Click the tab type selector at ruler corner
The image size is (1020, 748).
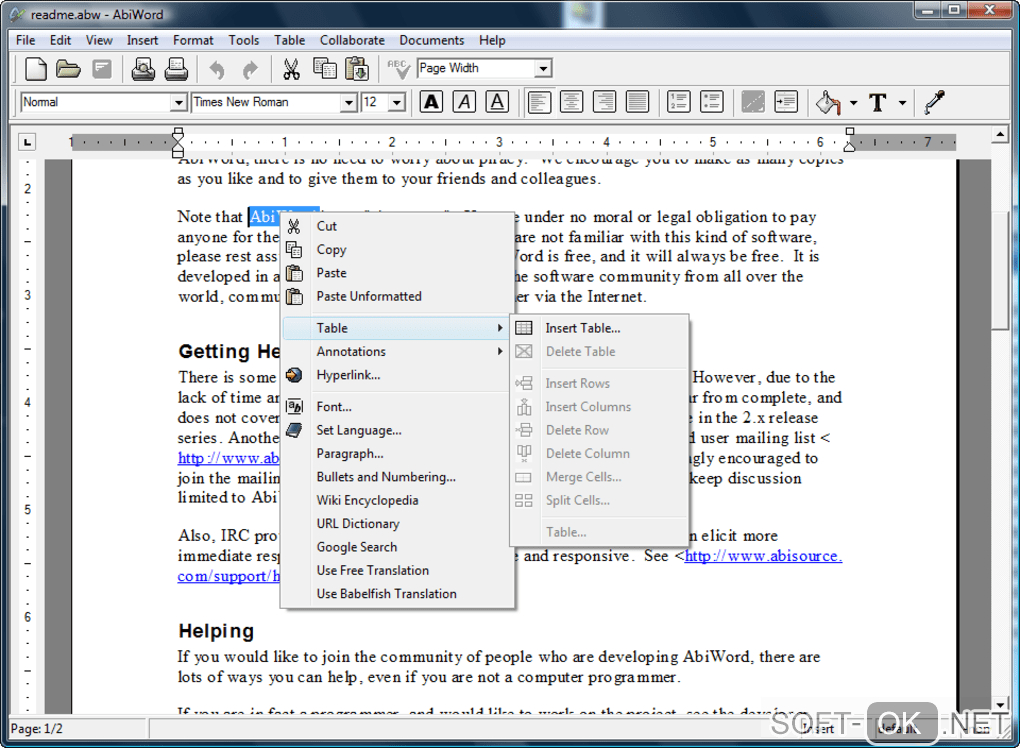point(26,142)
